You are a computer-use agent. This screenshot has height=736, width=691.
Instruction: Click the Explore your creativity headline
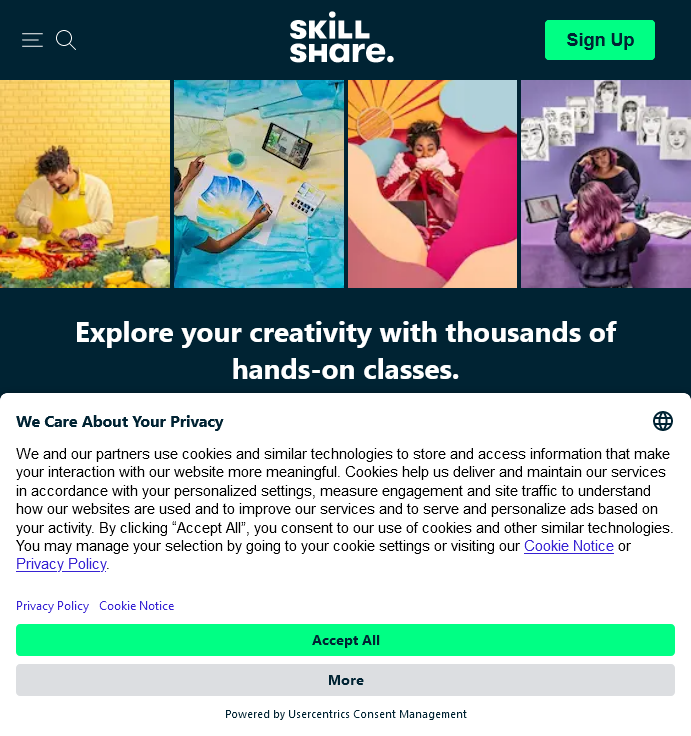tap(346, 351)
